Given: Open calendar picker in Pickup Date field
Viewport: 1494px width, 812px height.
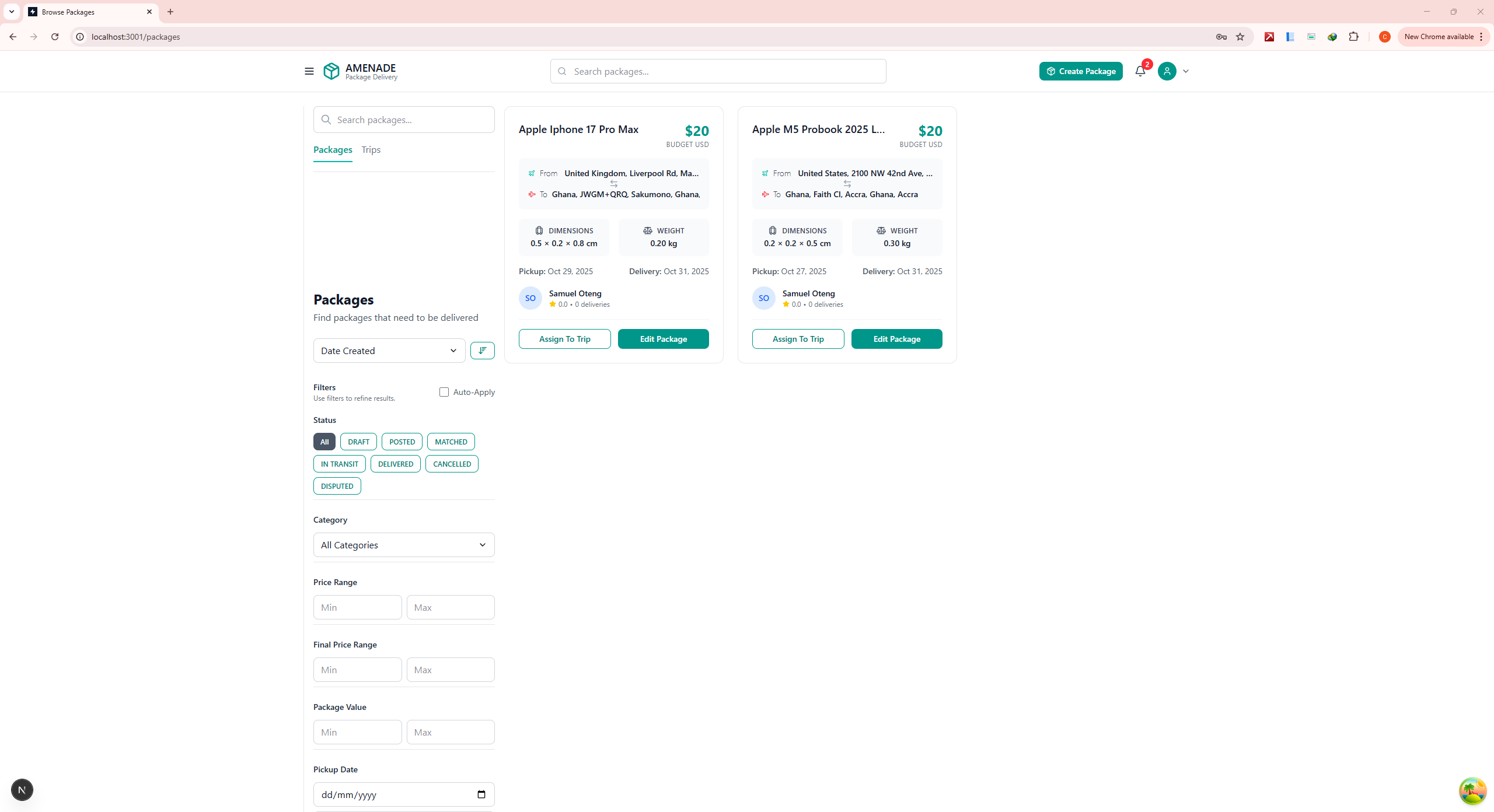Looking at the screenshot, I should point(481,794).
